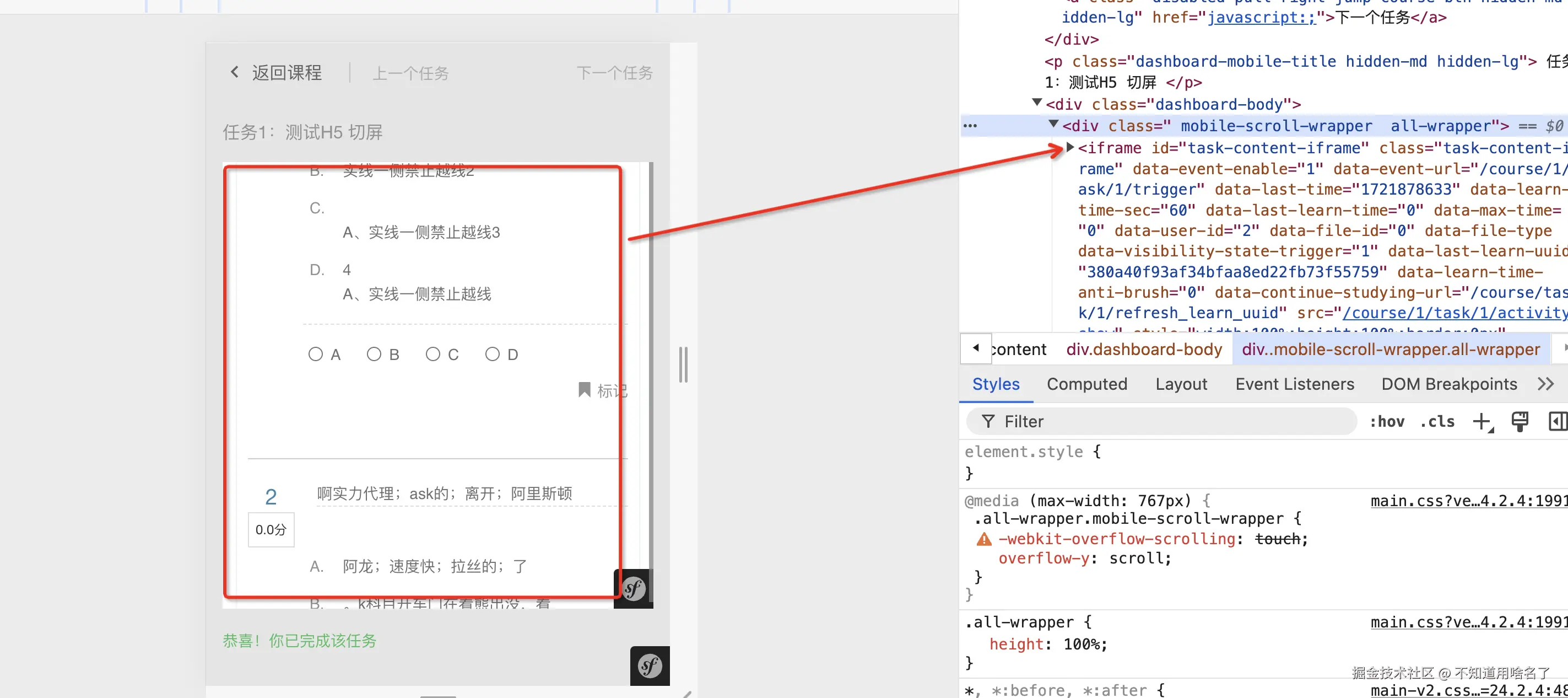Open the main.css link for .all-wrapper rule
This screenshot has width=1568, height=698.
pyautogui.click(x=1468, y=622)
